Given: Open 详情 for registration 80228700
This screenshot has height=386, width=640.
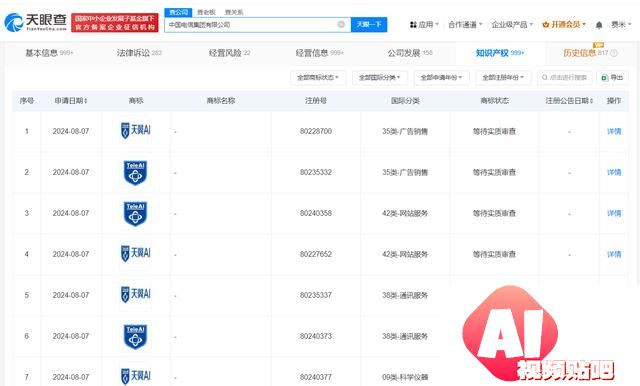Looking at the screenshot, I should (614, 131).
